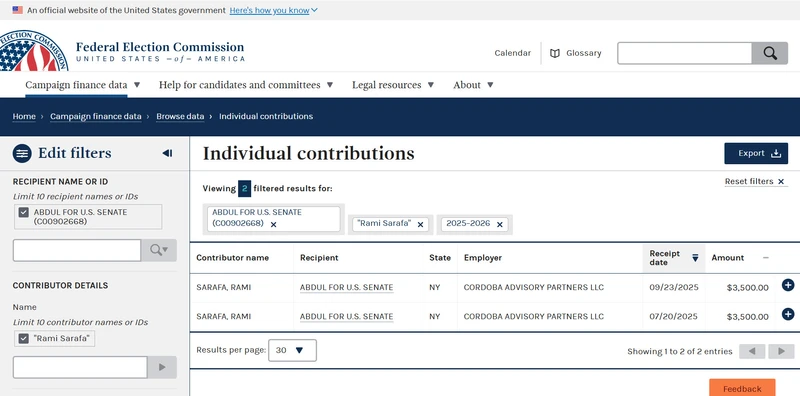The height and width of the screenshot is (396, 800).
Task: Click the site search magnifier button
Action: (x=770, y=53)
